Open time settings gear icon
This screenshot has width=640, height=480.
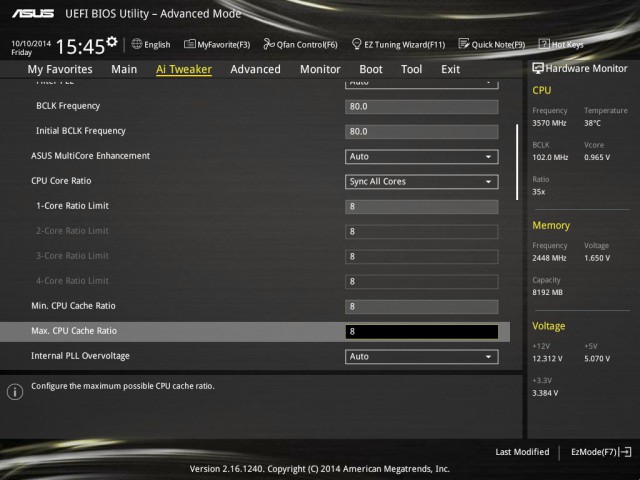tap(112, 42)
